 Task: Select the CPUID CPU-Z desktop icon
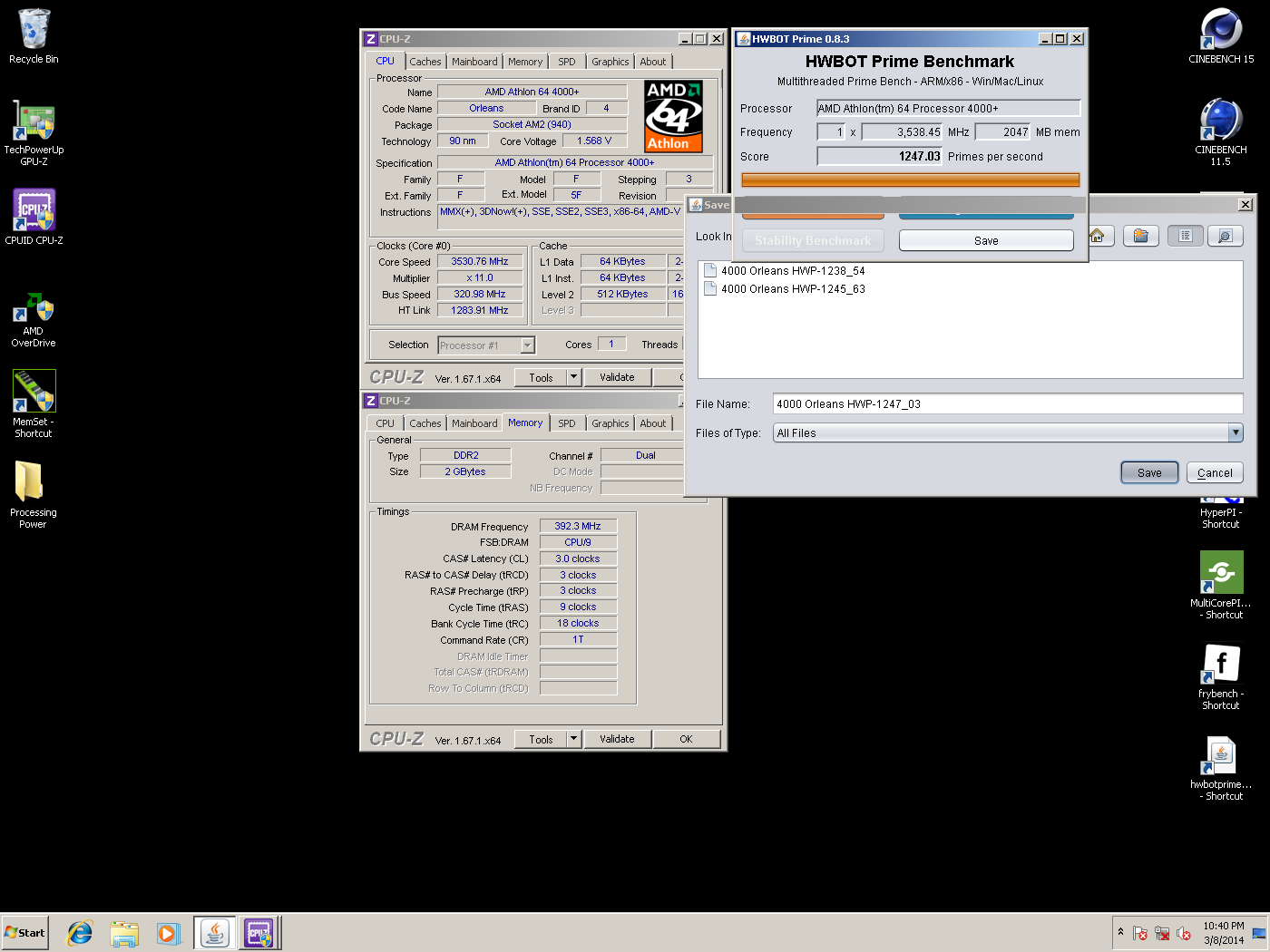click(34, 218)
